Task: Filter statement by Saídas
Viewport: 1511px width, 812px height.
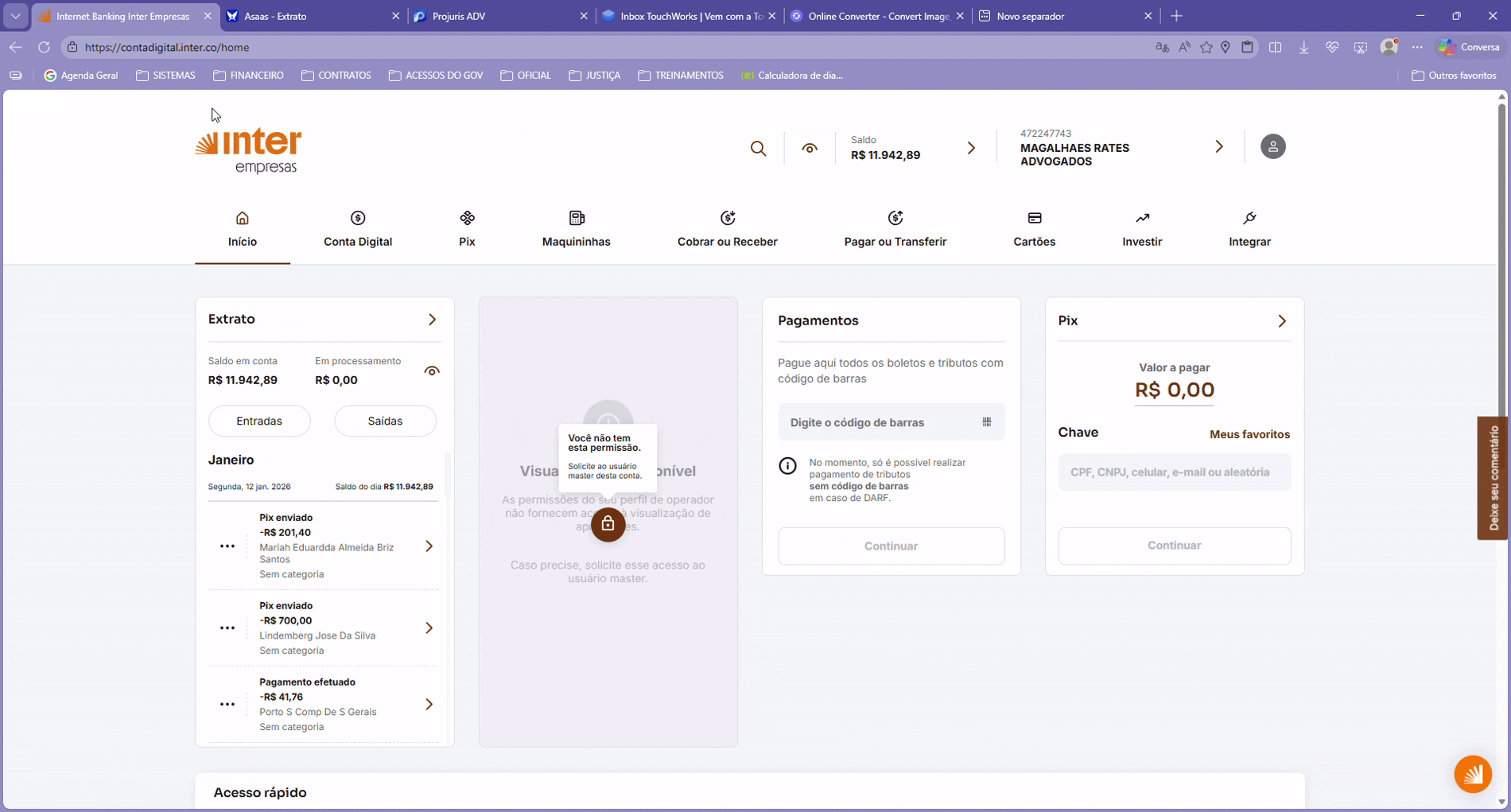Action: (385, 421)
